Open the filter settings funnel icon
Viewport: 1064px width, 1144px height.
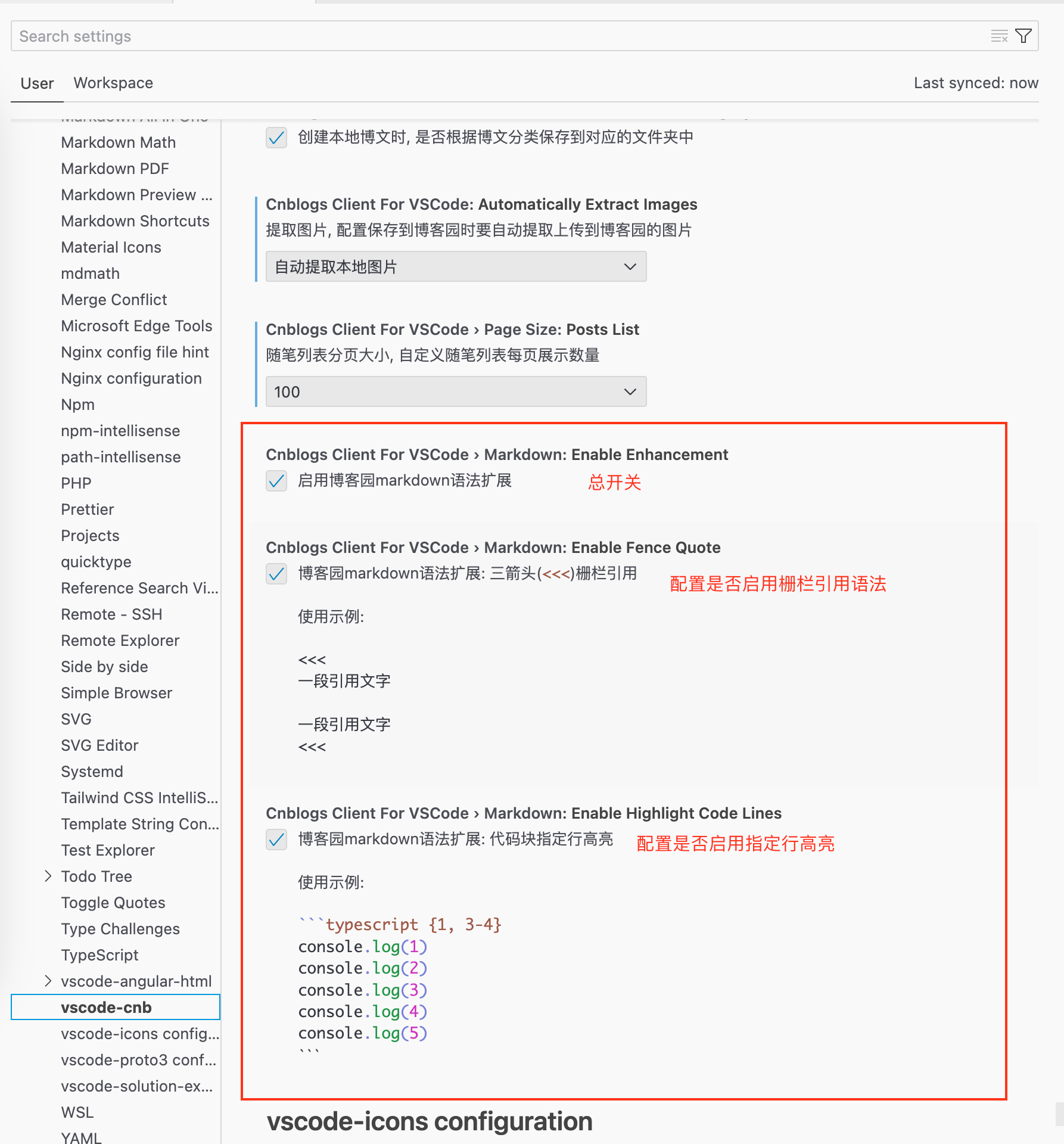pyautogui.click(x=1023, y=36)
